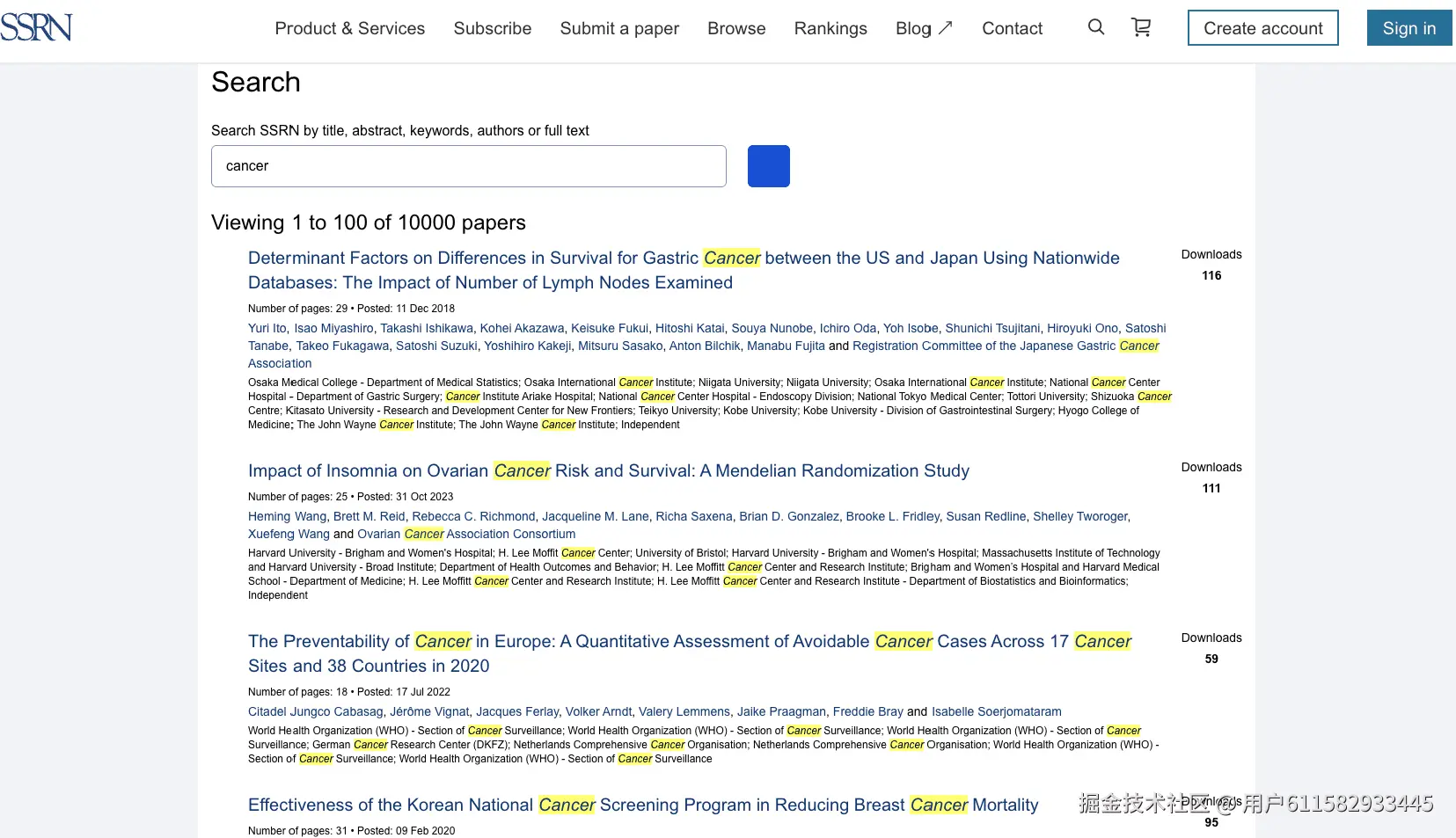Click the Sign in button
The width and height of the screenshot is (1456, 838).
coord(1408,27)
